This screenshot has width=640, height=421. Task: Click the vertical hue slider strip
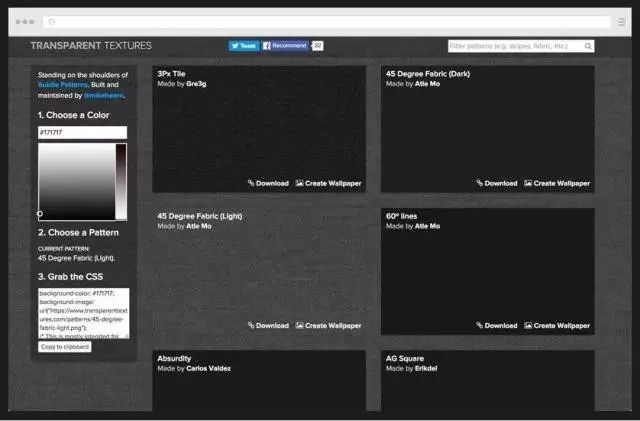tap(121, 182)
